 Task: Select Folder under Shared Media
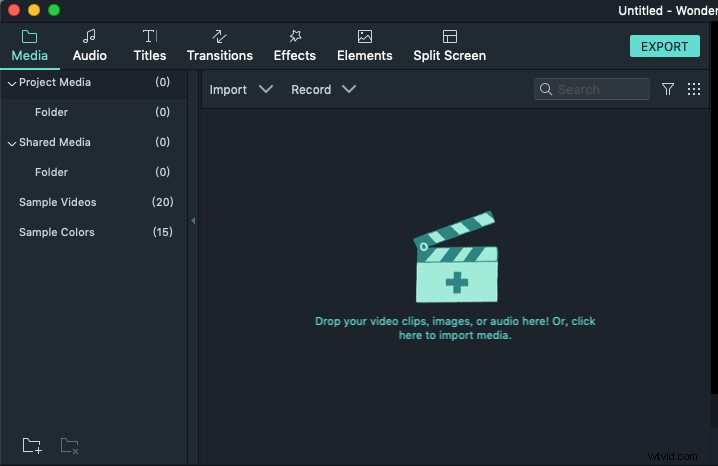point(93,172)
